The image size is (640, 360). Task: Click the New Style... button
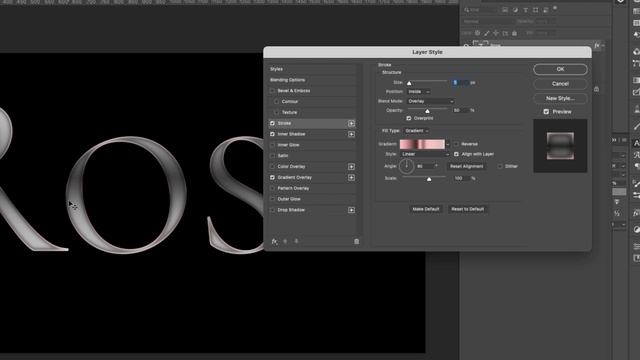point(560,98)
